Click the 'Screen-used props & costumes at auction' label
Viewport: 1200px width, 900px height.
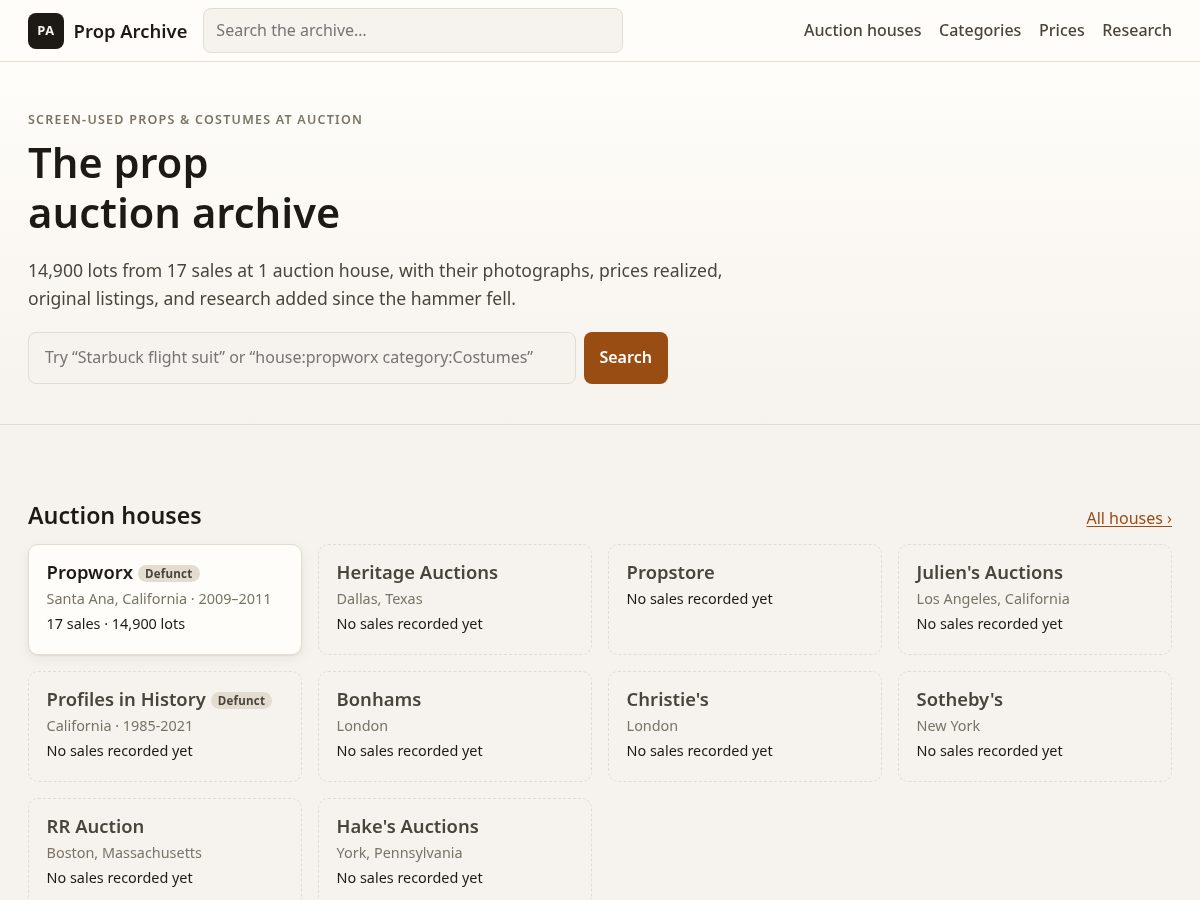tap(195, 120)
